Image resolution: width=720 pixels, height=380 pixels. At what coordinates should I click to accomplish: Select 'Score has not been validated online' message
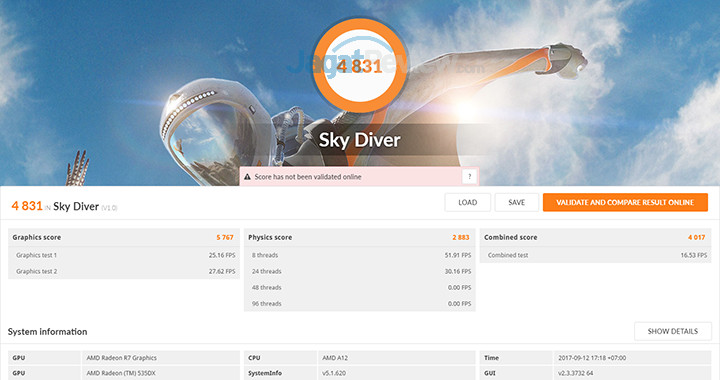308,177
